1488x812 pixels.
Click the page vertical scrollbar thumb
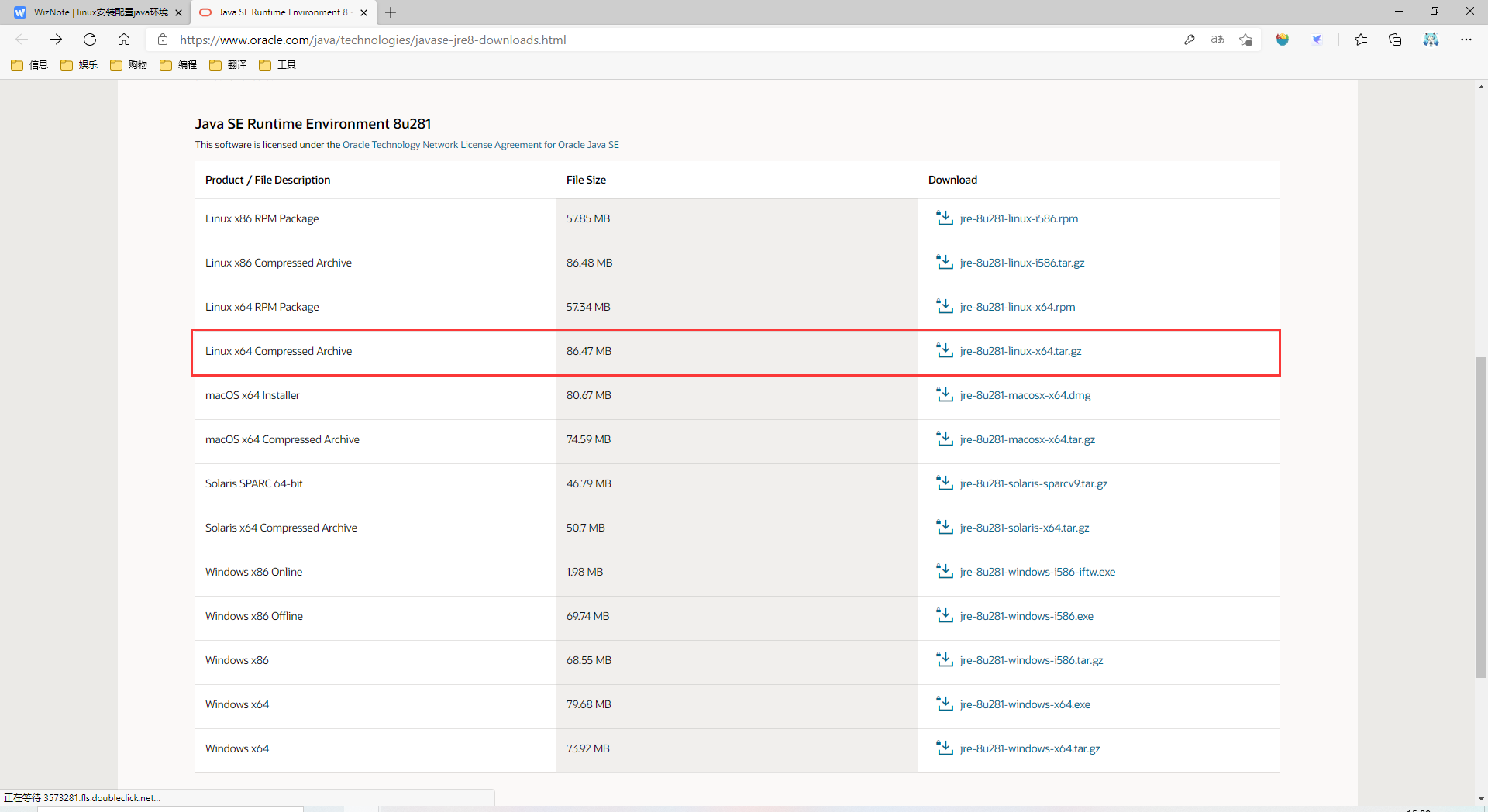click(1481, 517)
